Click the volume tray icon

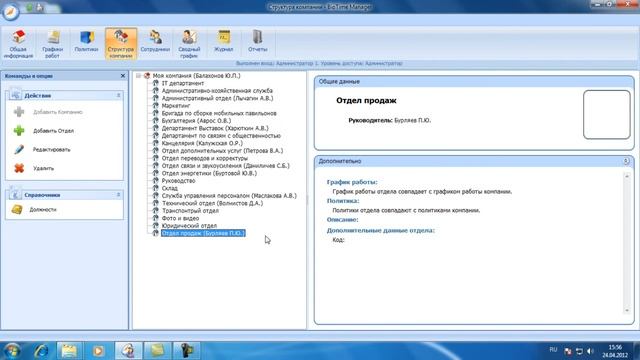[590, 351]
